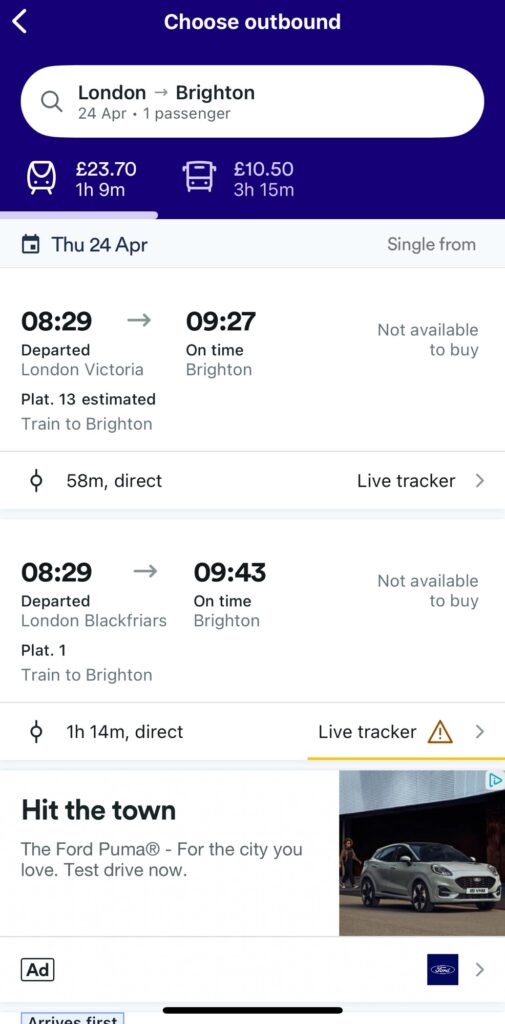Select the bus transport icon
The width and height of the screenshot is (505, 1024).
pos(199,177)
